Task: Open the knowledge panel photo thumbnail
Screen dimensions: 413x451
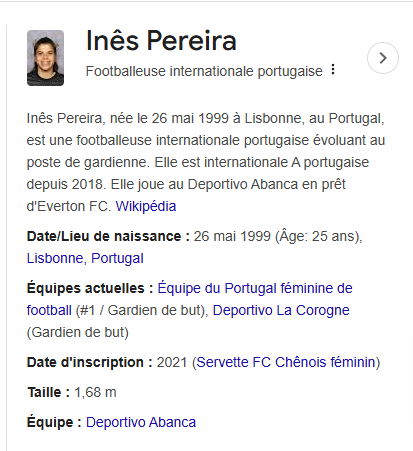Action: [45, 58]
